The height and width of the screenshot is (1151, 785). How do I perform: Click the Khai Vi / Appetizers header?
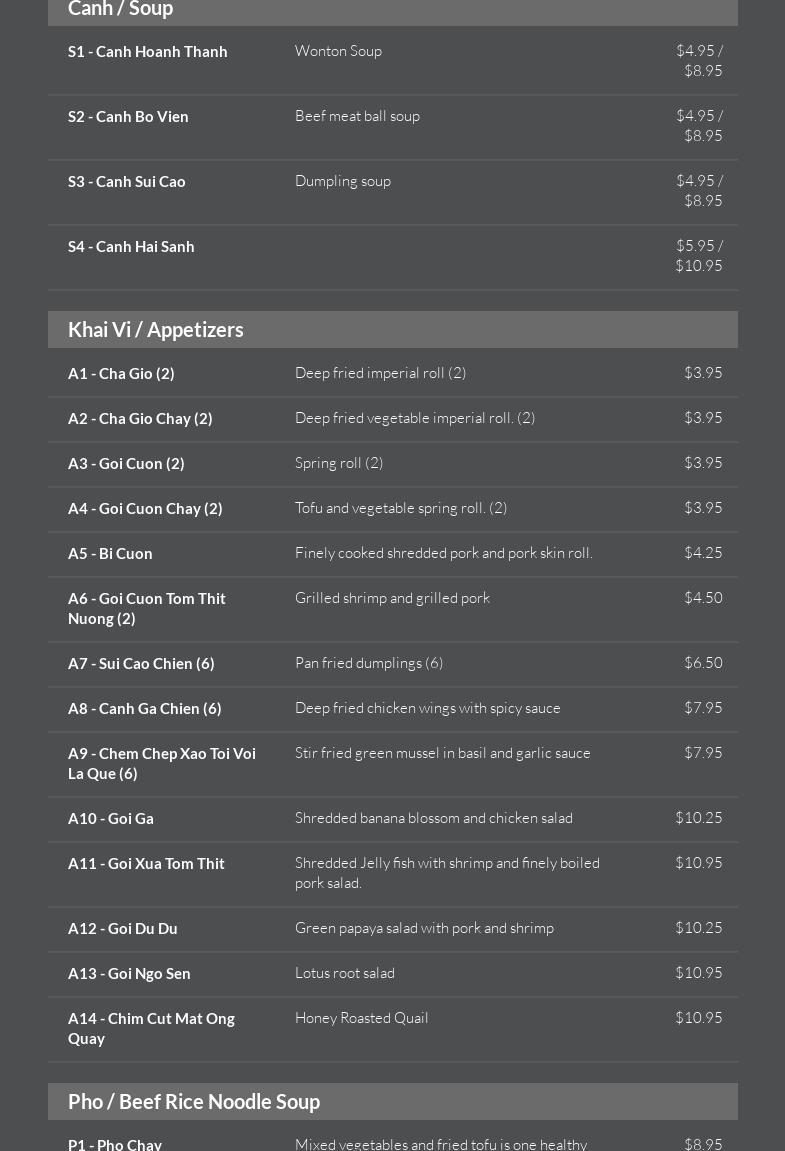click(156, 330)
